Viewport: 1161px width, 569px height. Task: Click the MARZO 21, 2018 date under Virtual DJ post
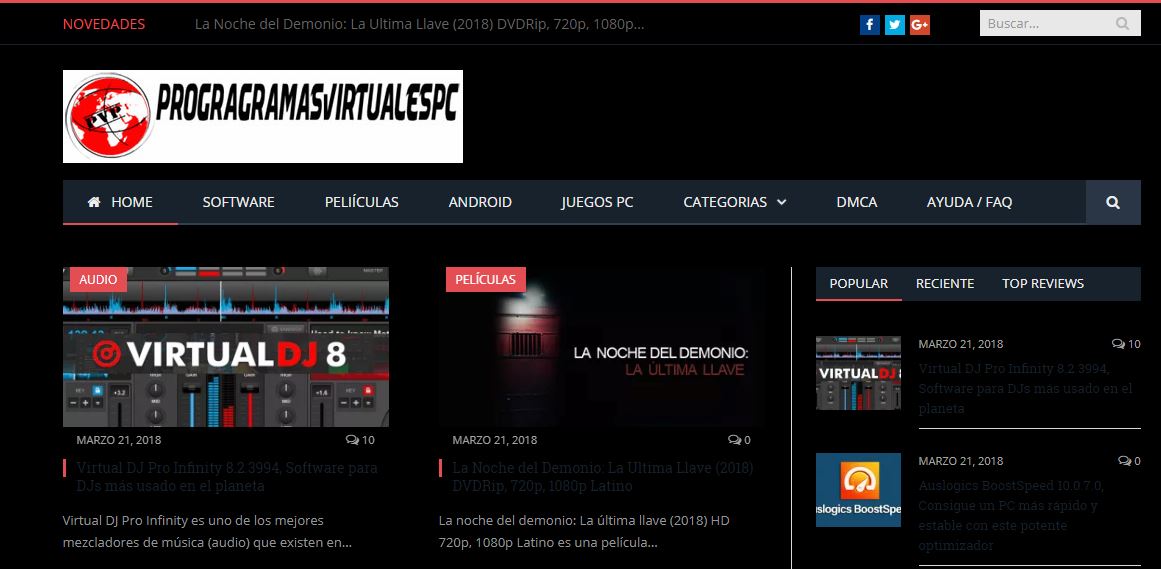click(x=118, y=440)
